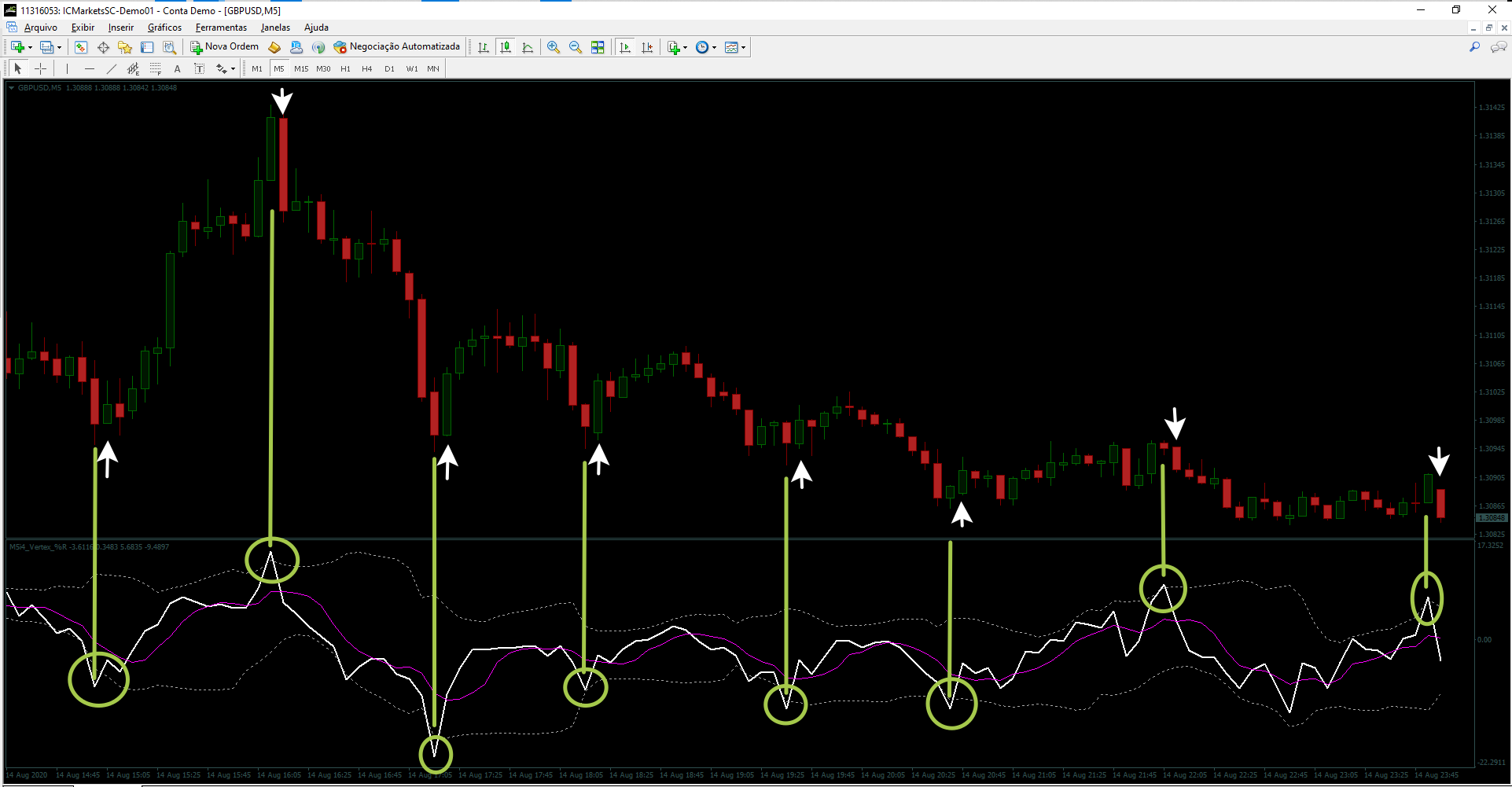This screenshot has height=787, width=1512.
Task: Toggle chart shift from right edge
Action: pos(647,47)
